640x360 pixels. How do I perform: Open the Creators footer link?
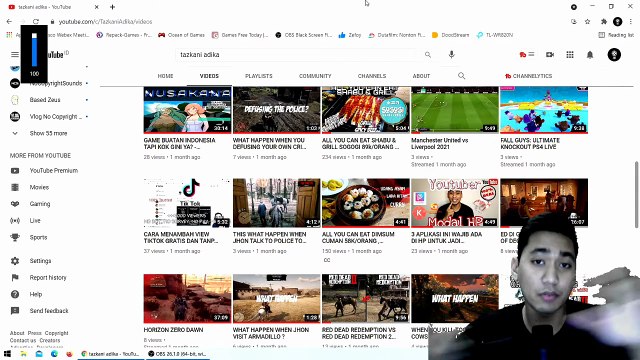pos(50,340)
